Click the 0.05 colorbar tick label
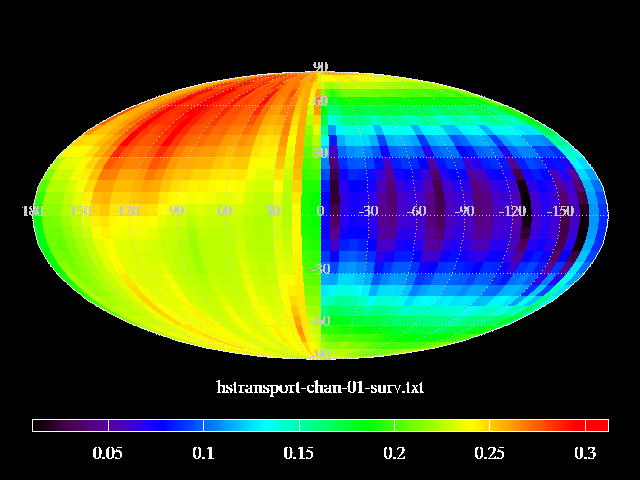The height and width of the screenshot is (480, 640). [108, 454]
